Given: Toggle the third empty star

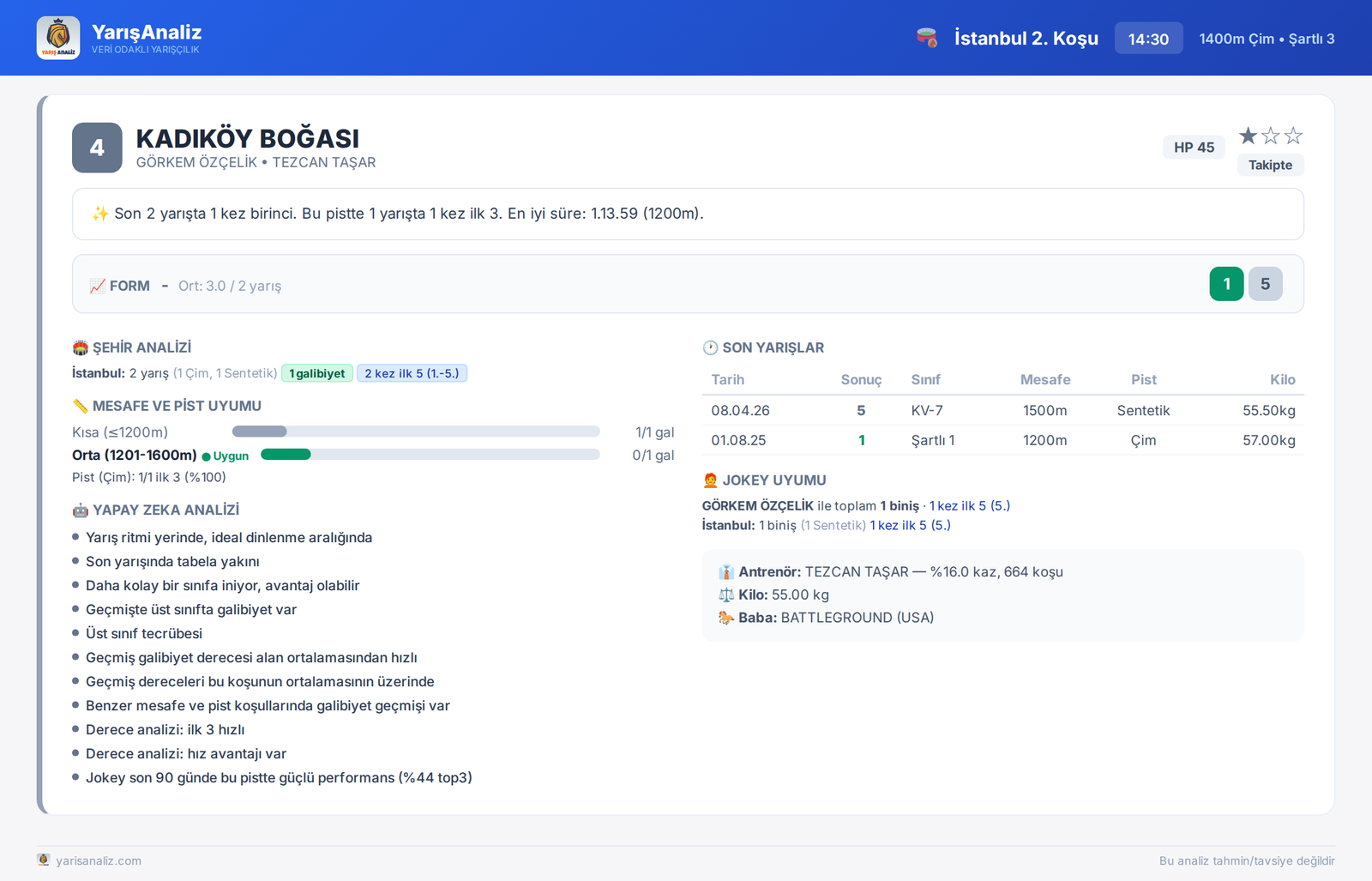Looking at the screenshot, I should [x=1293, y=136].
